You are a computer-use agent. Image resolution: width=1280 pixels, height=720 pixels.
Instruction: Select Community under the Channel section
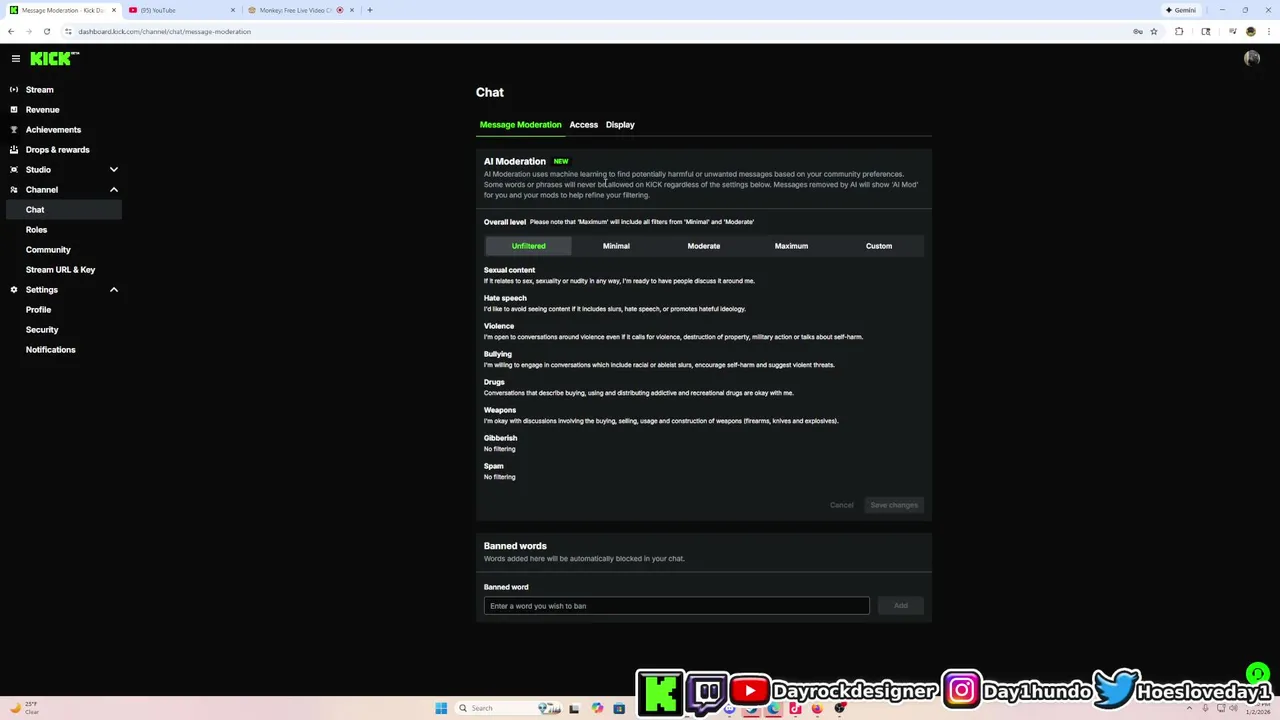[48, 250]
